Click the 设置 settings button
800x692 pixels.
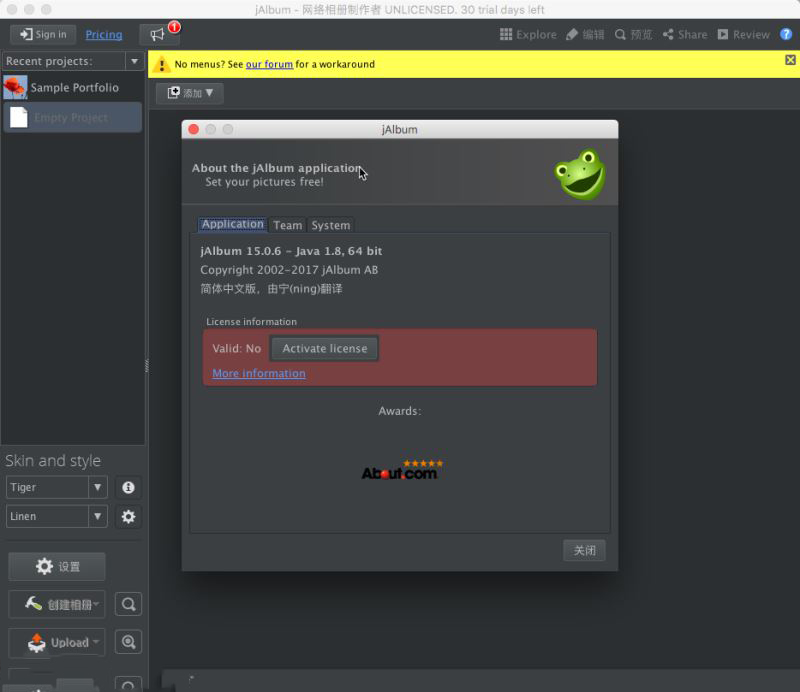[57, 566]
